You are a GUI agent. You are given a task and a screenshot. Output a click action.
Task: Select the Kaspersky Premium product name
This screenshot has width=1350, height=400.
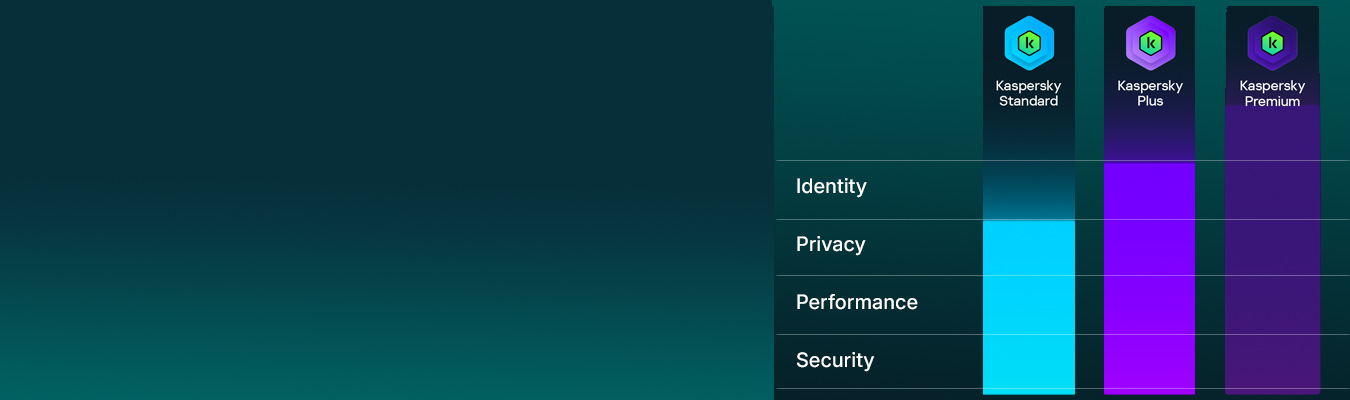tap(1272, 94)
